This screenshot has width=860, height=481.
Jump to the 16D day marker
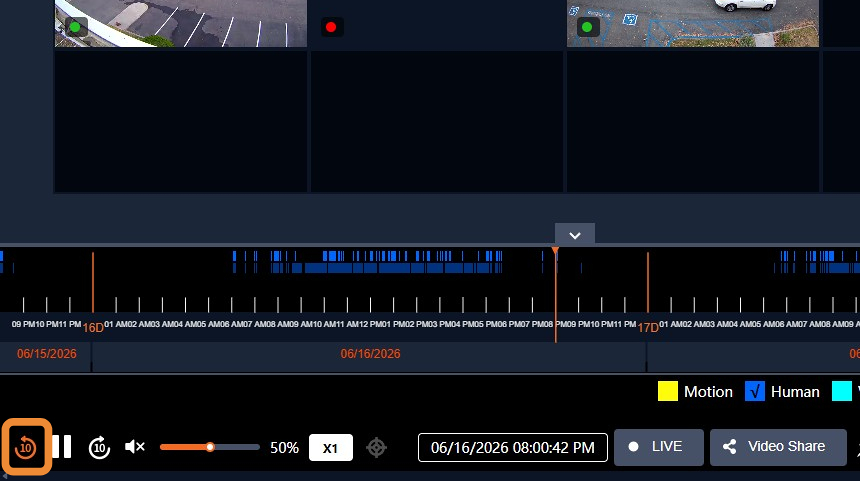point(93,327)
